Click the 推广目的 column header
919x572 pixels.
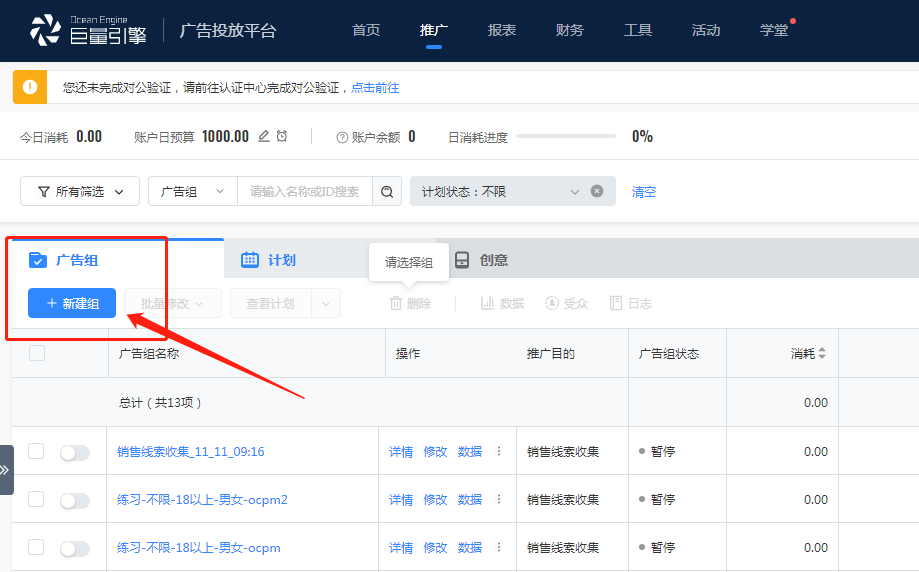click(550, 353)
